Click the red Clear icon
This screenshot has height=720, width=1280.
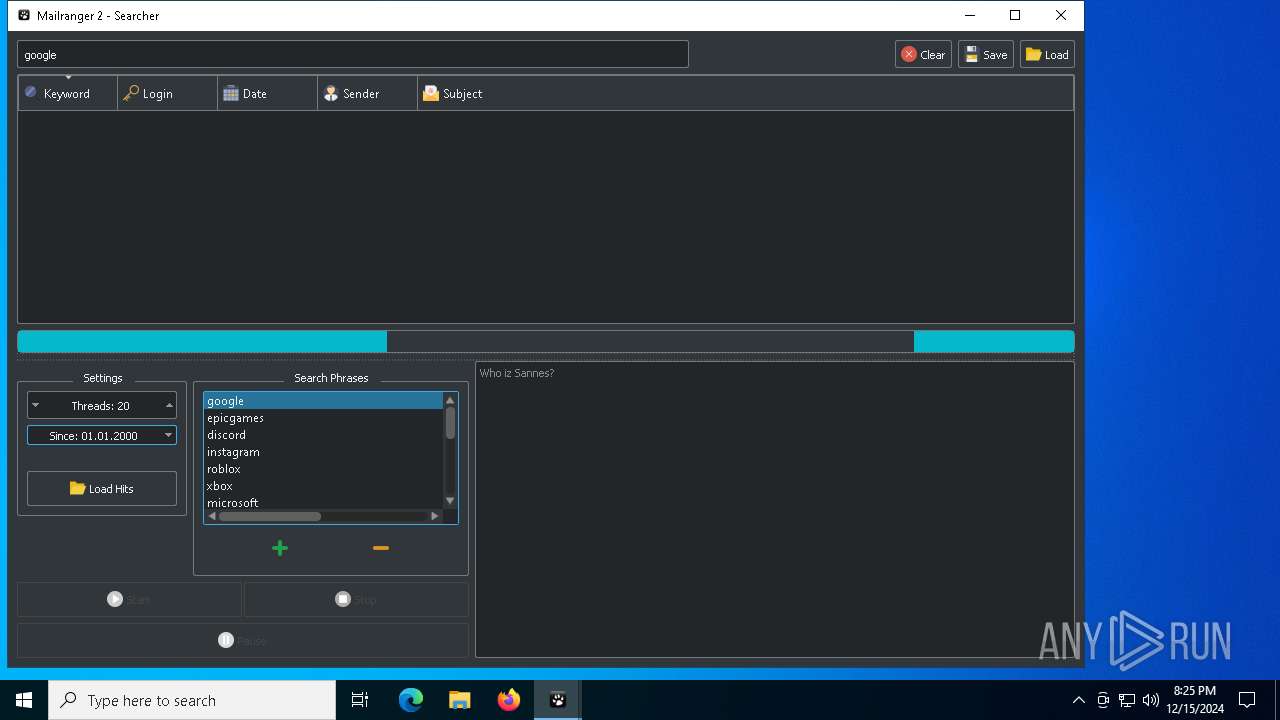click(x=908, y=55)
